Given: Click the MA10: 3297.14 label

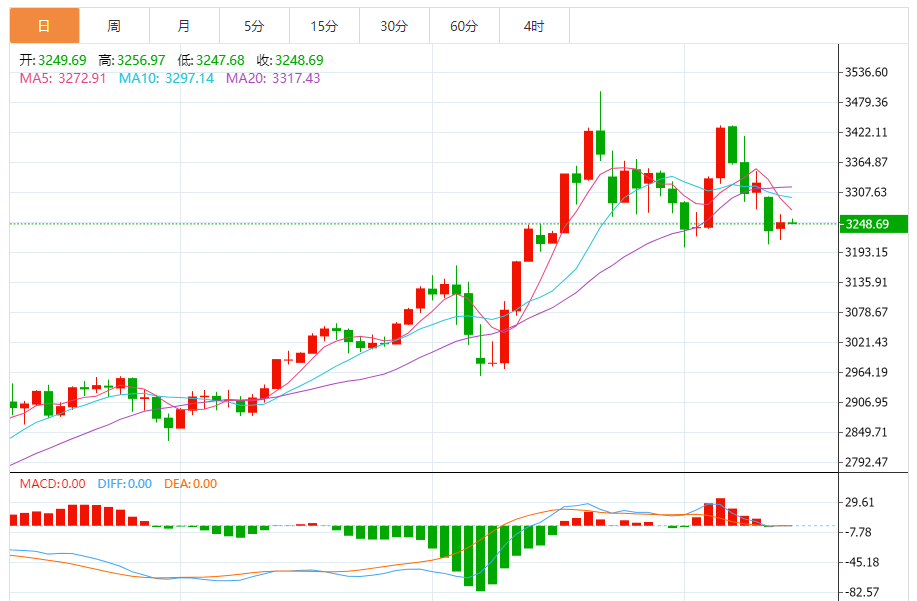Looking at the screenshot, I should click(167, 78).
